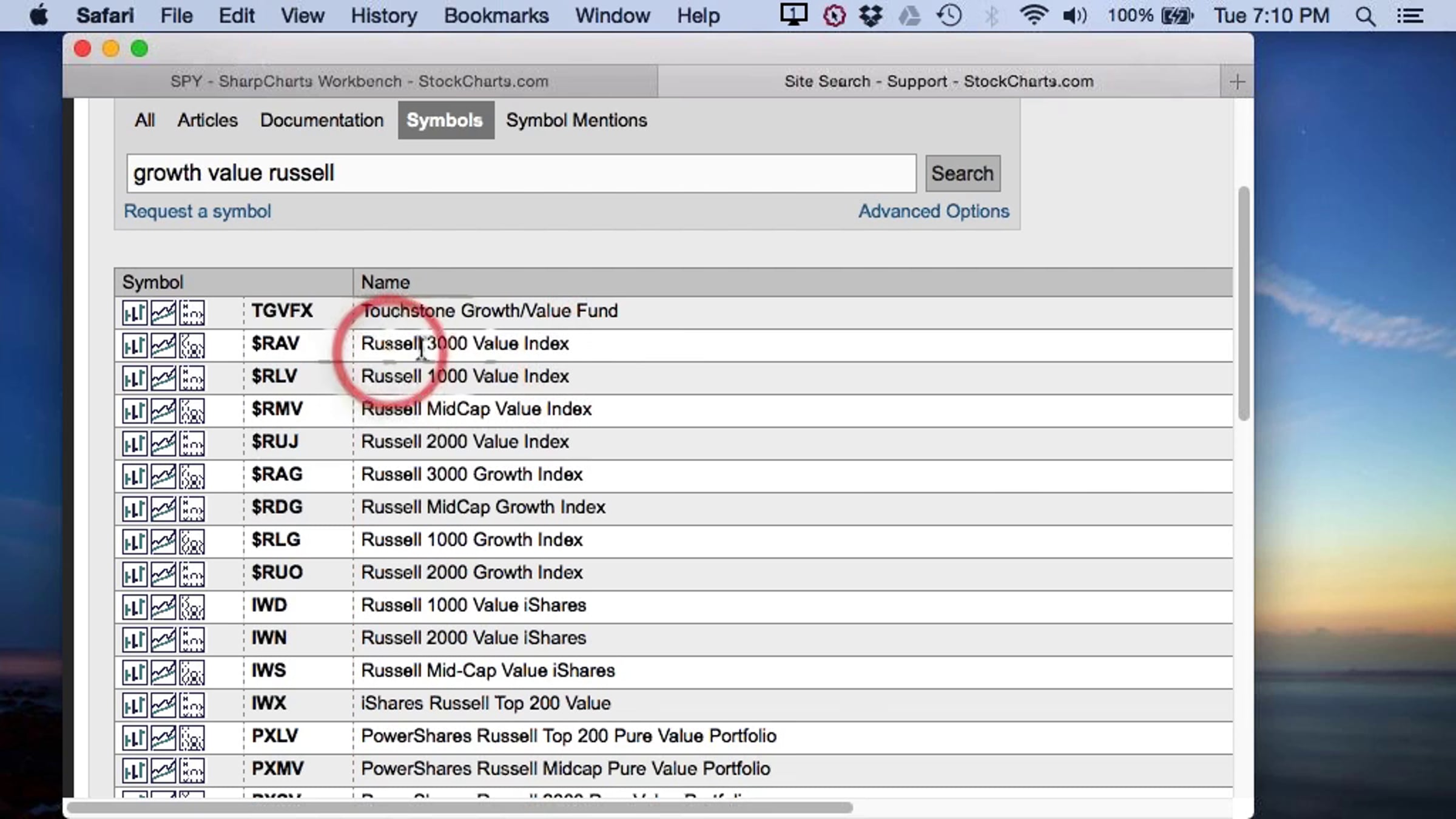Switch to SPY SharpCharts Workbench browser tab
This screenshot has height=819, width=1456.
pyautogui.click(x=360, y=81)
